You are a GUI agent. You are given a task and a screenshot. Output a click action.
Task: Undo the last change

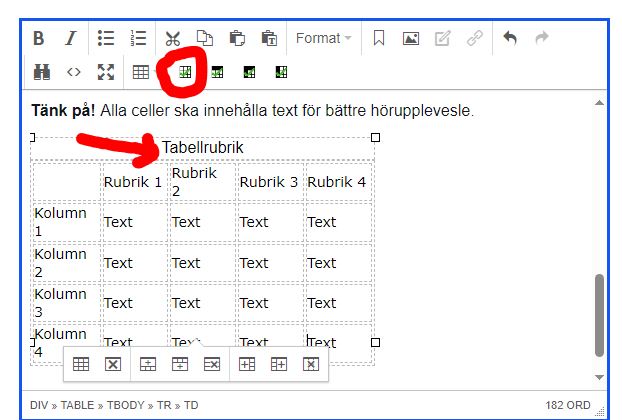[510, 38]
